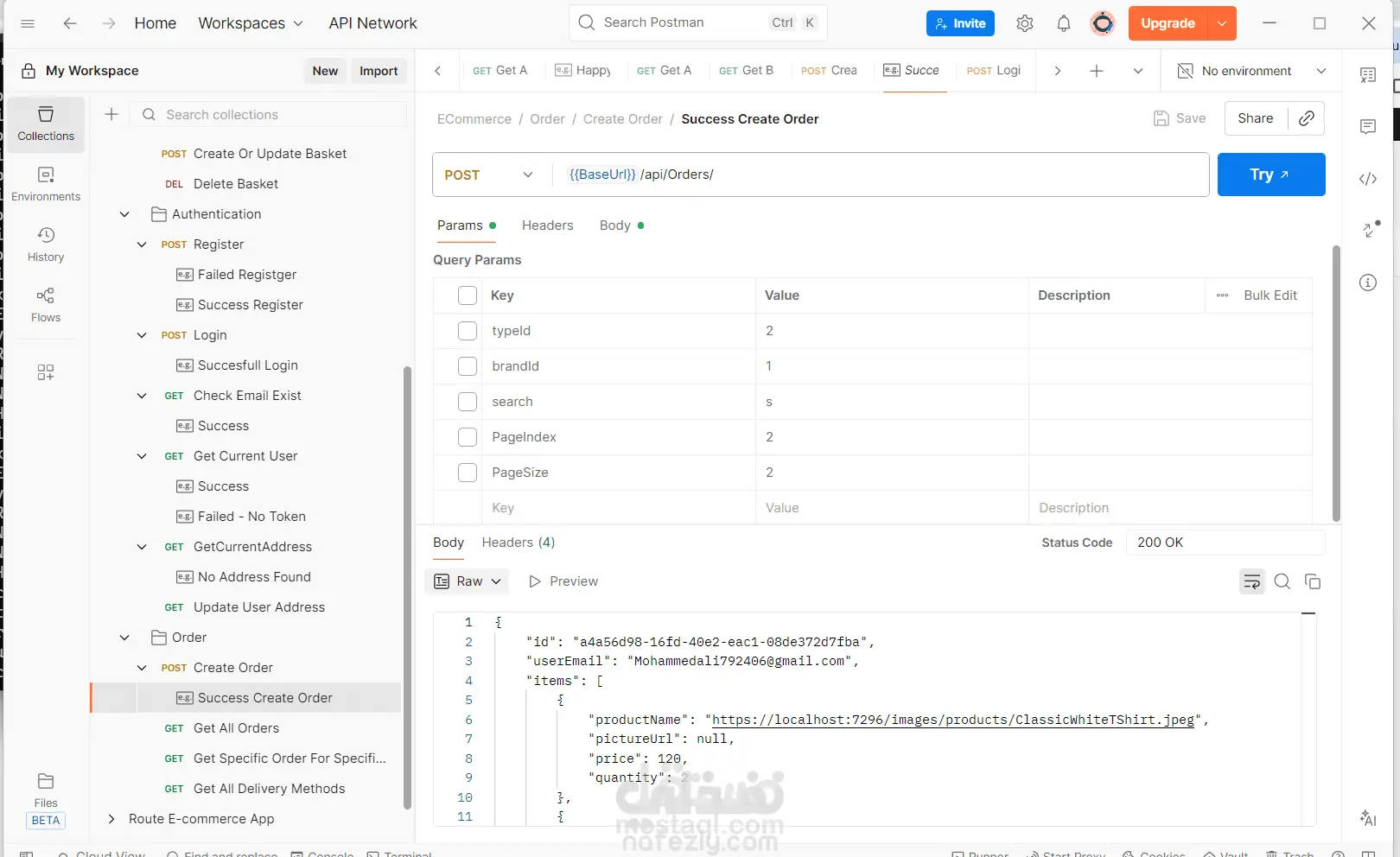Click the Share button
Screen dimensions: 1400x857
click(1256, 118)
